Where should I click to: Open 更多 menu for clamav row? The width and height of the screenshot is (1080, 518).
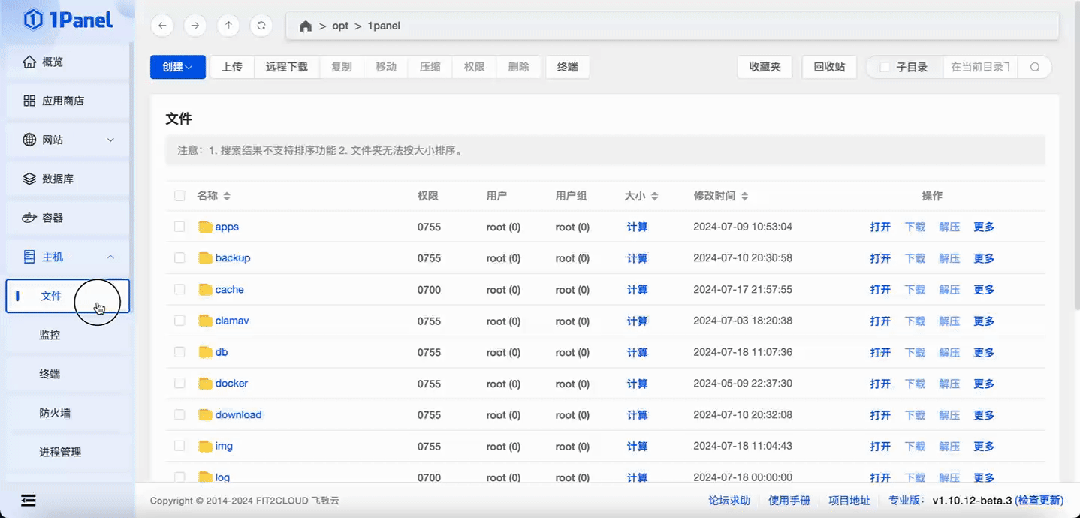coord(984,322)
